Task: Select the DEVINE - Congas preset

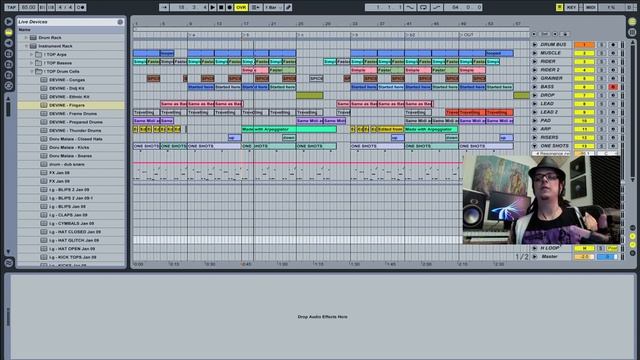Action: [71, 80]
